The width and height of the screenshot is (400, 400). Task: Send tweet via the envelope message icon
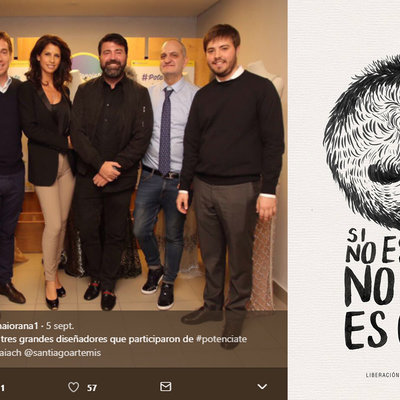pyautogui.click(x=166, y=387)
